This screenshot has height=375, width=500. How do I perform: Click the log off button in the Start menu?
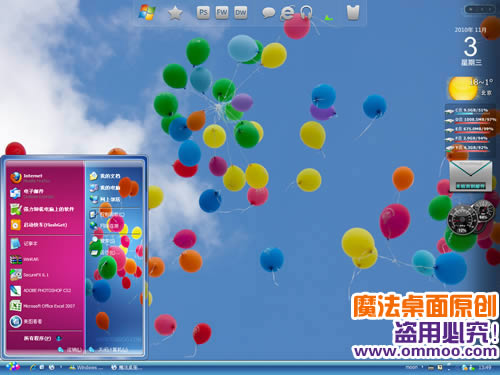point(70,349)
